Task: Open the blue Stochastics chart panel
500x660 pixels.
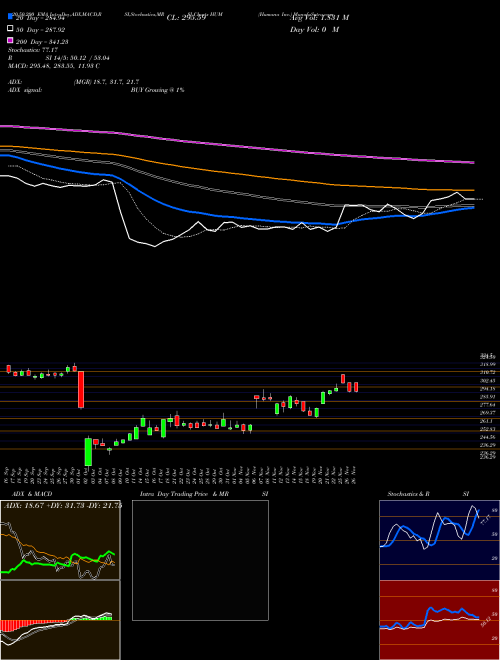Action: point(439,540)
